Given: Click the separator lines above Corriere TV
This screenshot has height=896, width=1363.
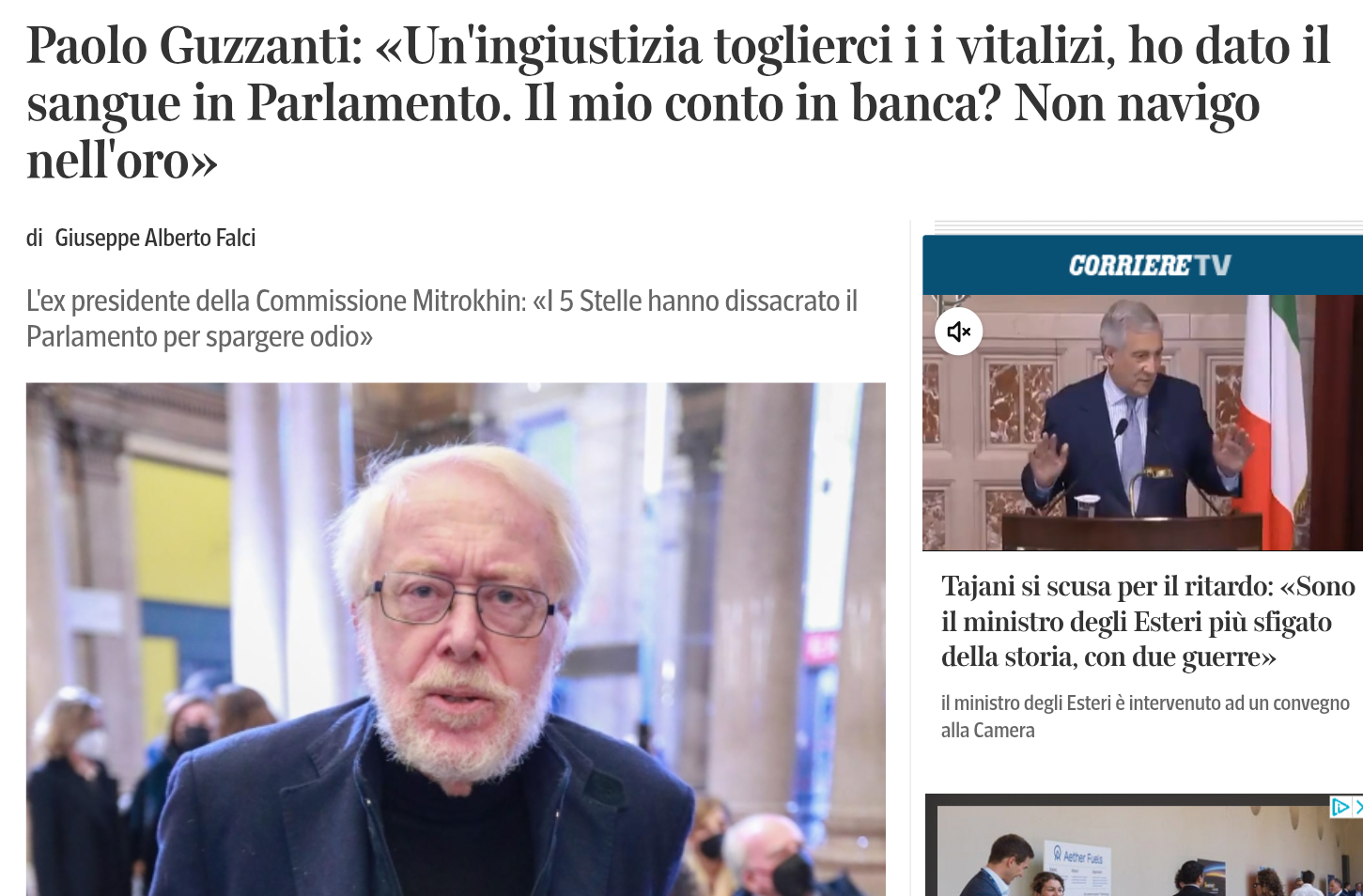Looking at the screenshot, I should click(1148, 226).
